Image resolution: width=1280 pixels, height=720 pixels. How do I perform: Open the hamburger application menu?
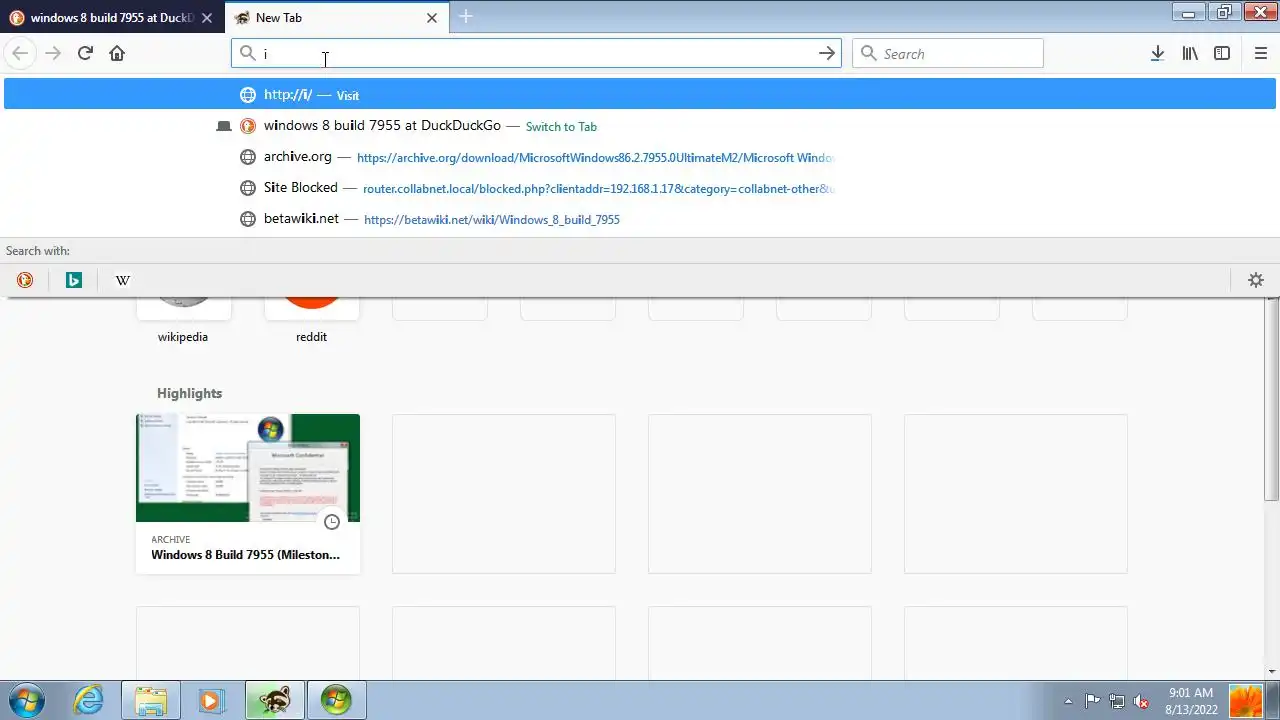pyautogui.click(x=1260, y=53)
